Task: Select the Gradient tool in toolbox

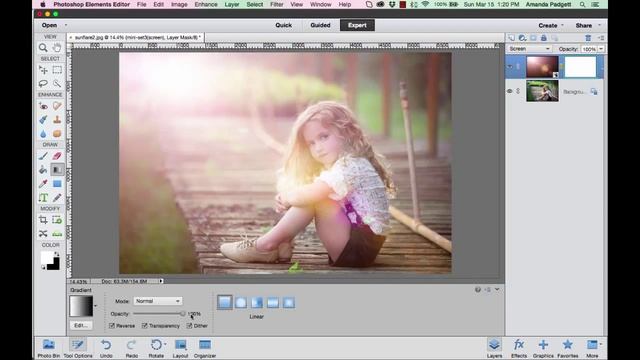Action: (57, 170)
